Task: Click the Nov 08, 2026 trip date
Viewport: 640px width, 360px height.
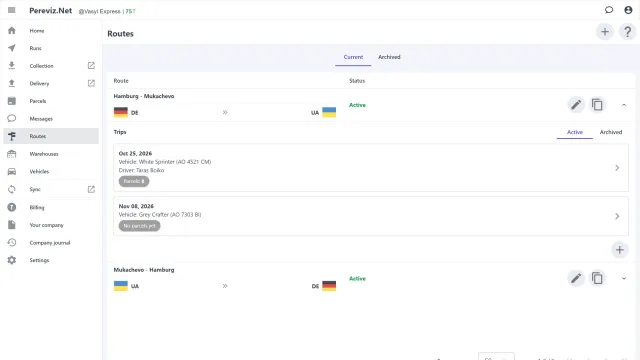Action: [136, 206]
